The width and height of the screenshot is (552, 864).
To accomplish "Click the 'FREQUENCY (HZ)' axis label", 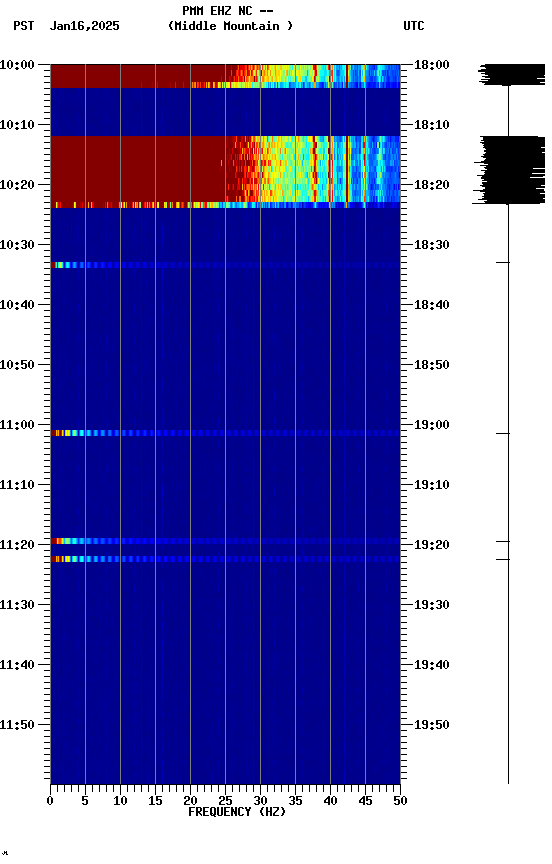I will click(237, 812).
